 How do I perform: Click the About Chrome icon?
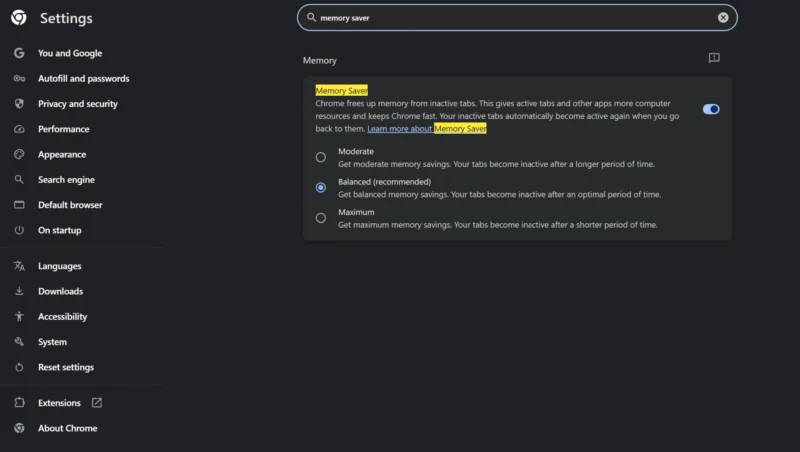click(x=19, y=428)
